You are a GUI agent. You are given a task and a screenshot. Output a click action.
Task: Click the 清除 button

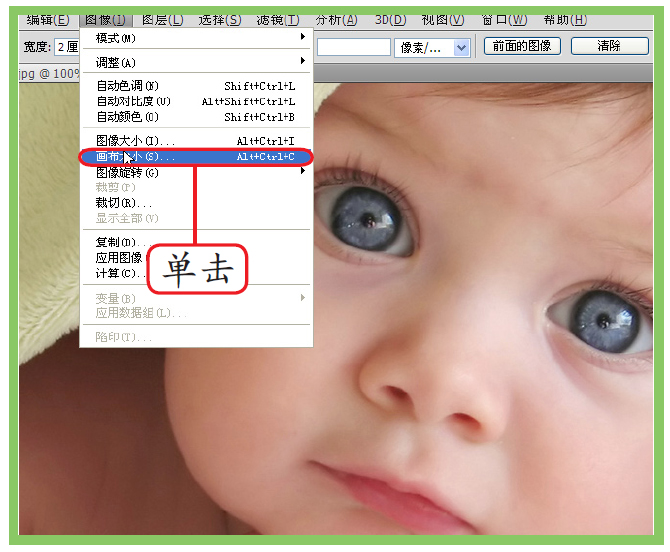(x=609, y=46)
